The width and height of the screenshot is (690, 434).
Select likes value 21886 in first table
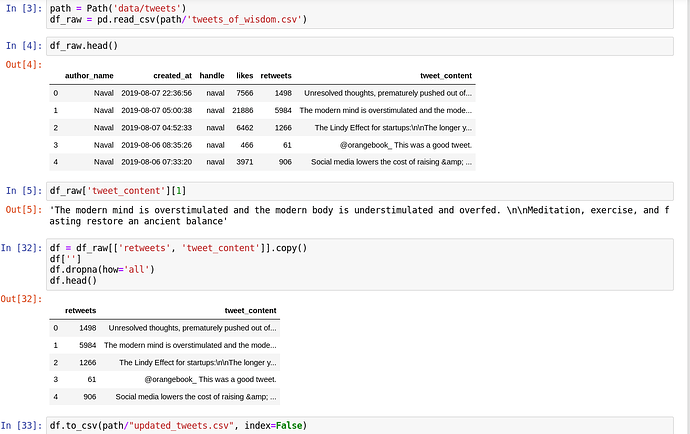tap(243, 110)
